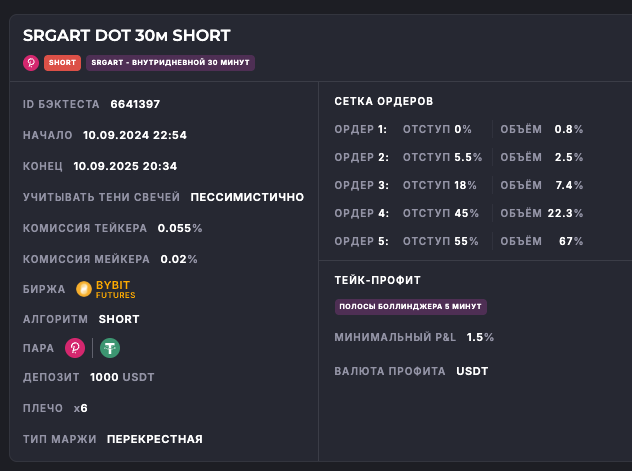This screenshot has width=632, height=471.
Task: Click the Полосы Боллинджера 5 минут tag
Action: (411, 307)
